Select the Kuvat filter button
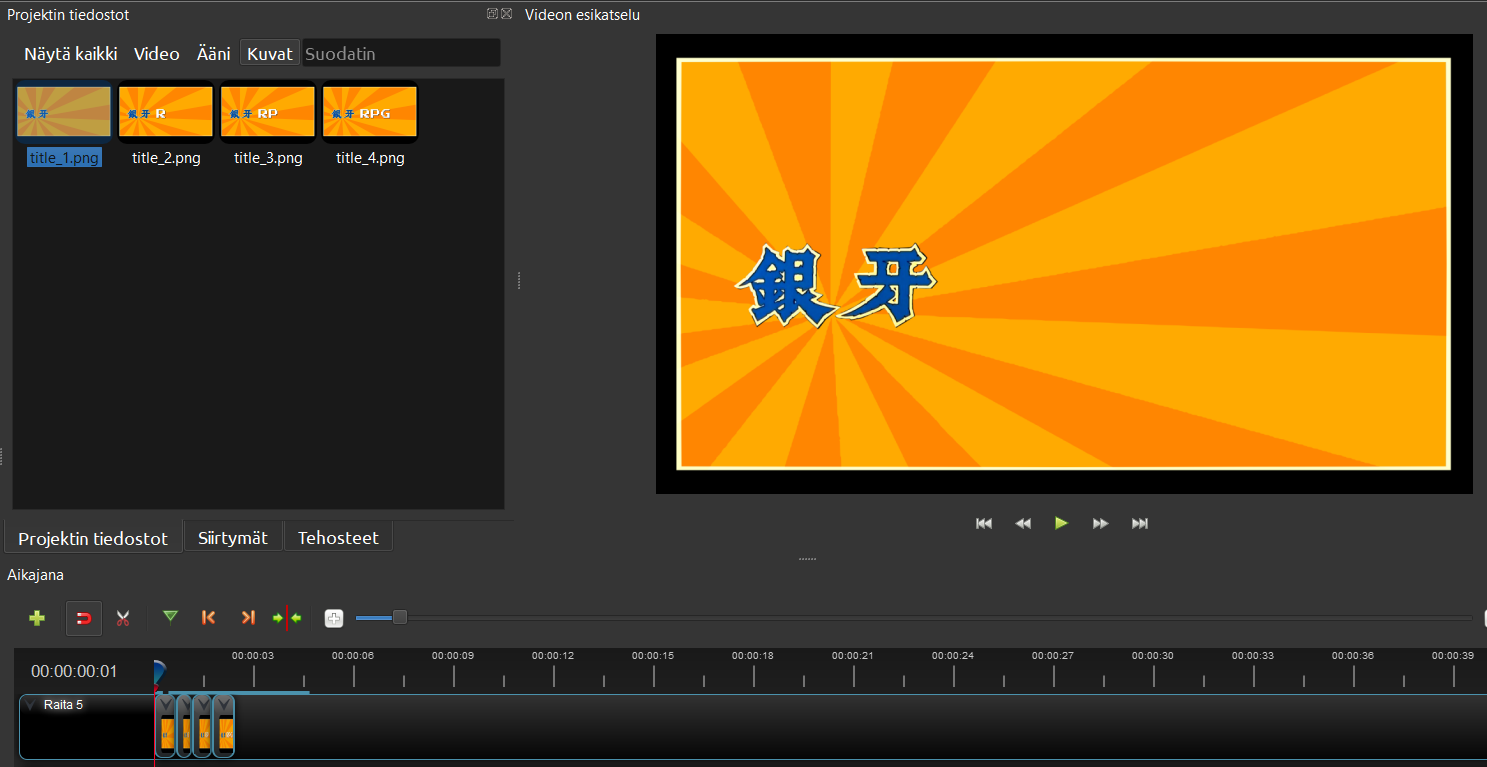The width and height of the screenshot is (1487, 767). coord(270,54)
